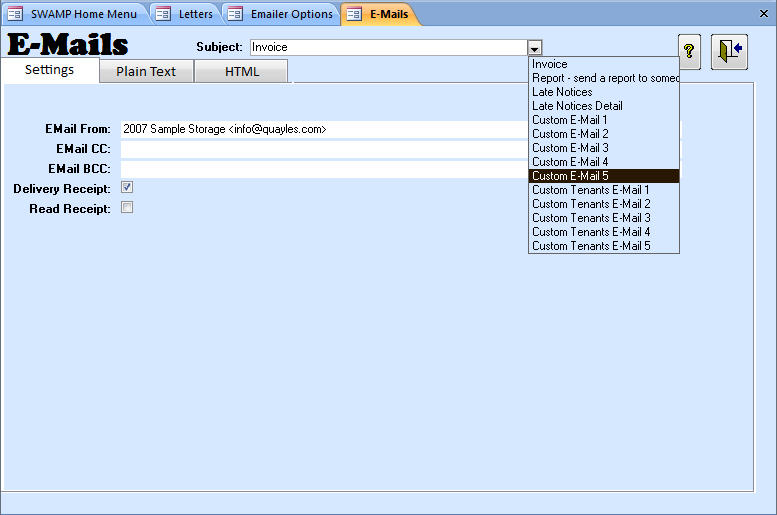Click into the Subject text field

pyautogui.click(x=389, y=48)
